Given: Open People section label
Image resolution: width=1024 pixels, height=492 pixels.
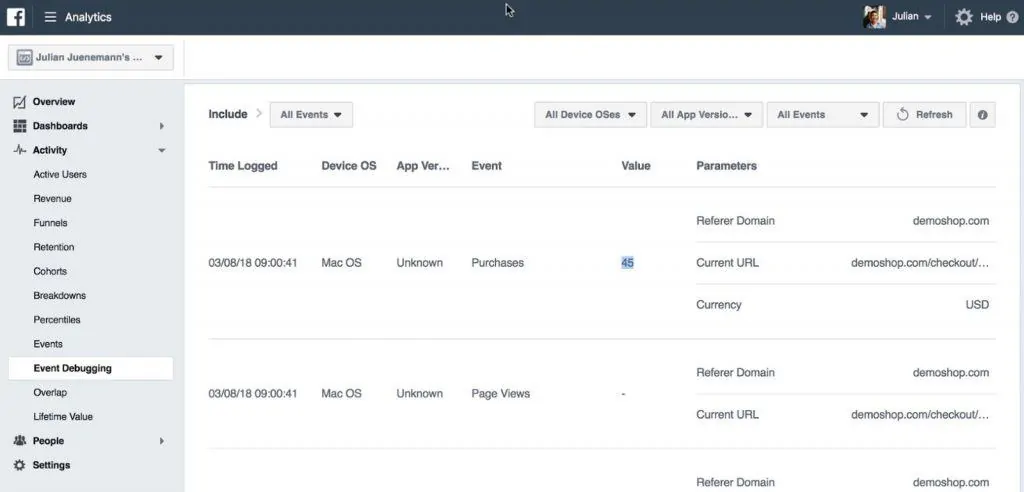Looking at the screenshot, I should tap(48, 441).
